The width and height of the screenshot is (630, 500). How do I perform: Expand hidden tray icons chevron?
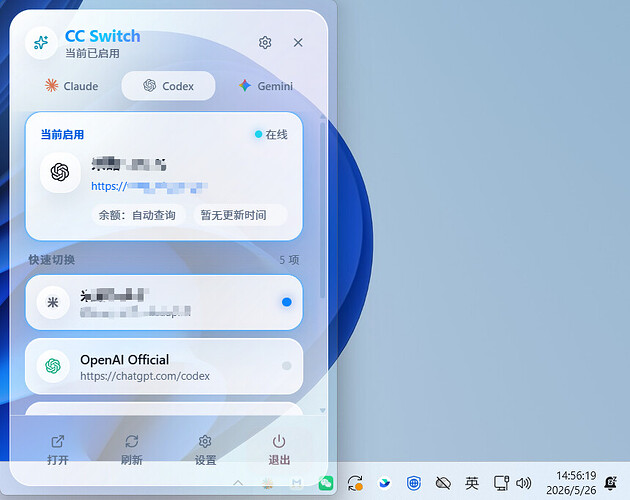pyautogui.click(x=238, y=483)
